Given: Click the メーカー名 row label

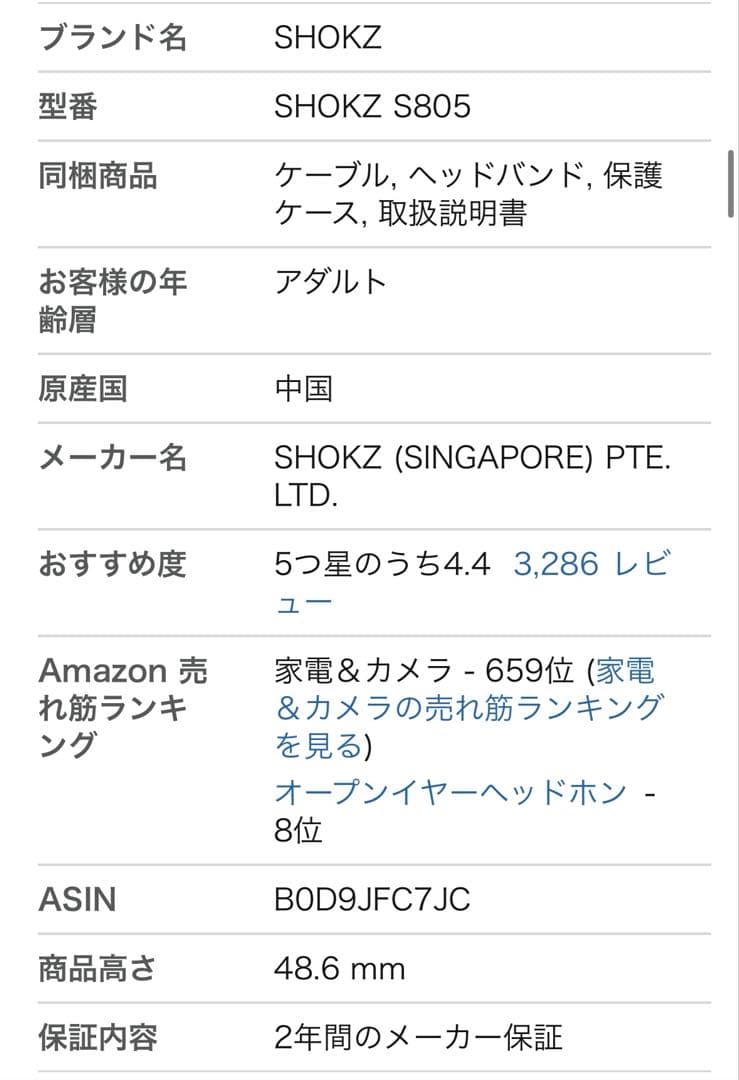Looking at the screenshot, I should pos(112,458).
